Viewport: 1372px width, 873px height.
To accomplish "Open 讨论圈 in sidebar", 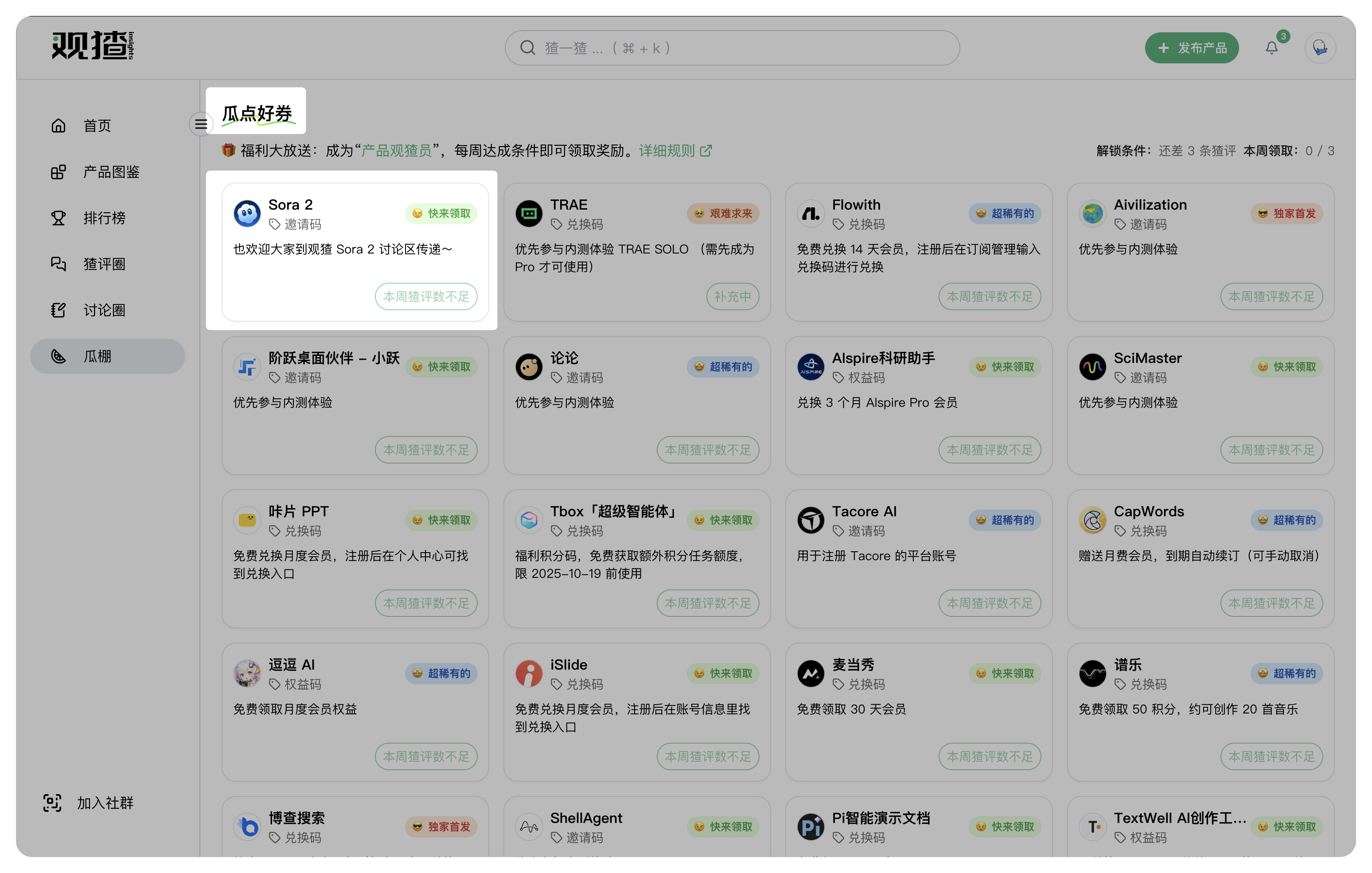I will pos(104,310).
